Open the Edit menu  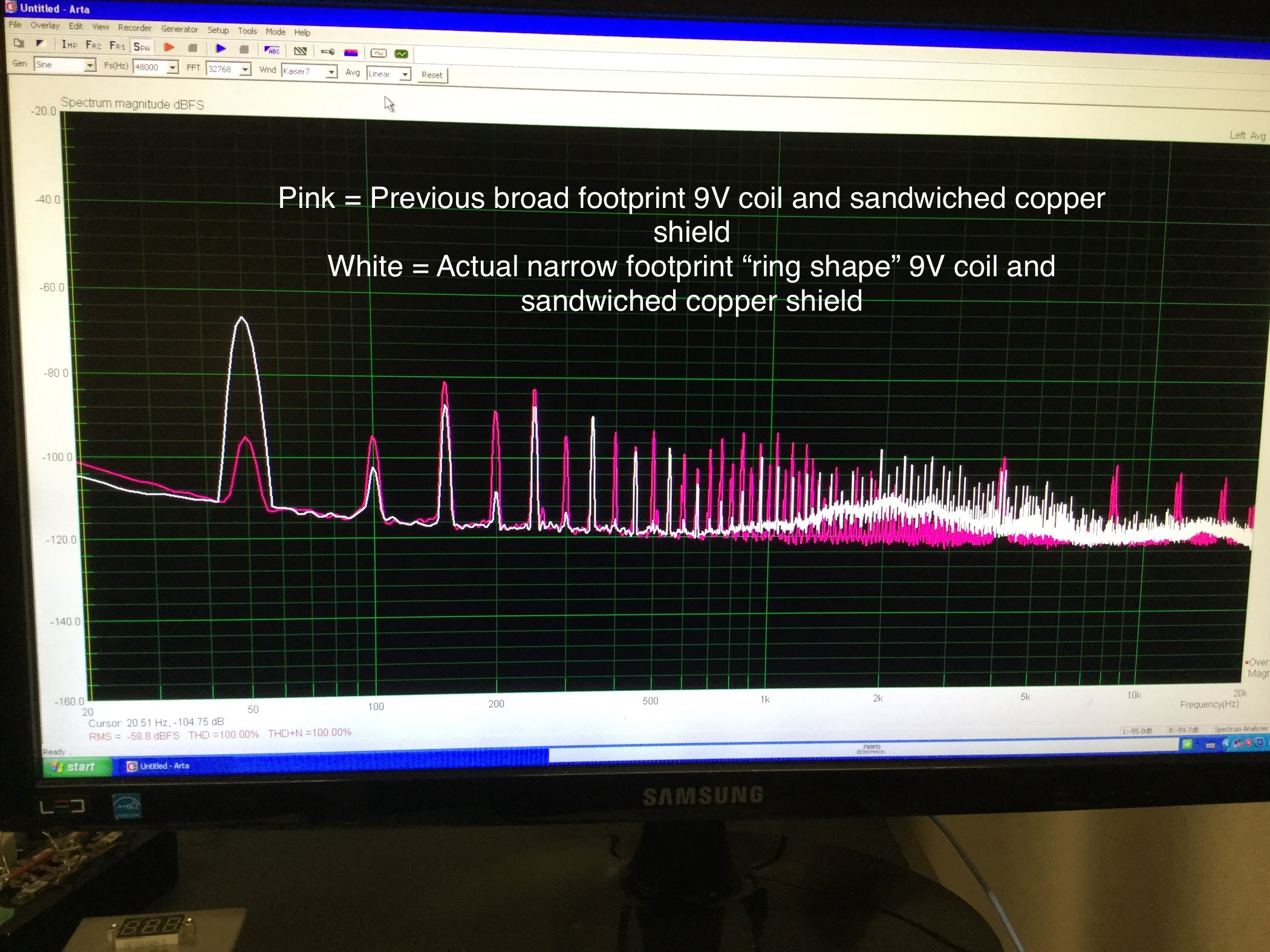[x=76, y=26]
